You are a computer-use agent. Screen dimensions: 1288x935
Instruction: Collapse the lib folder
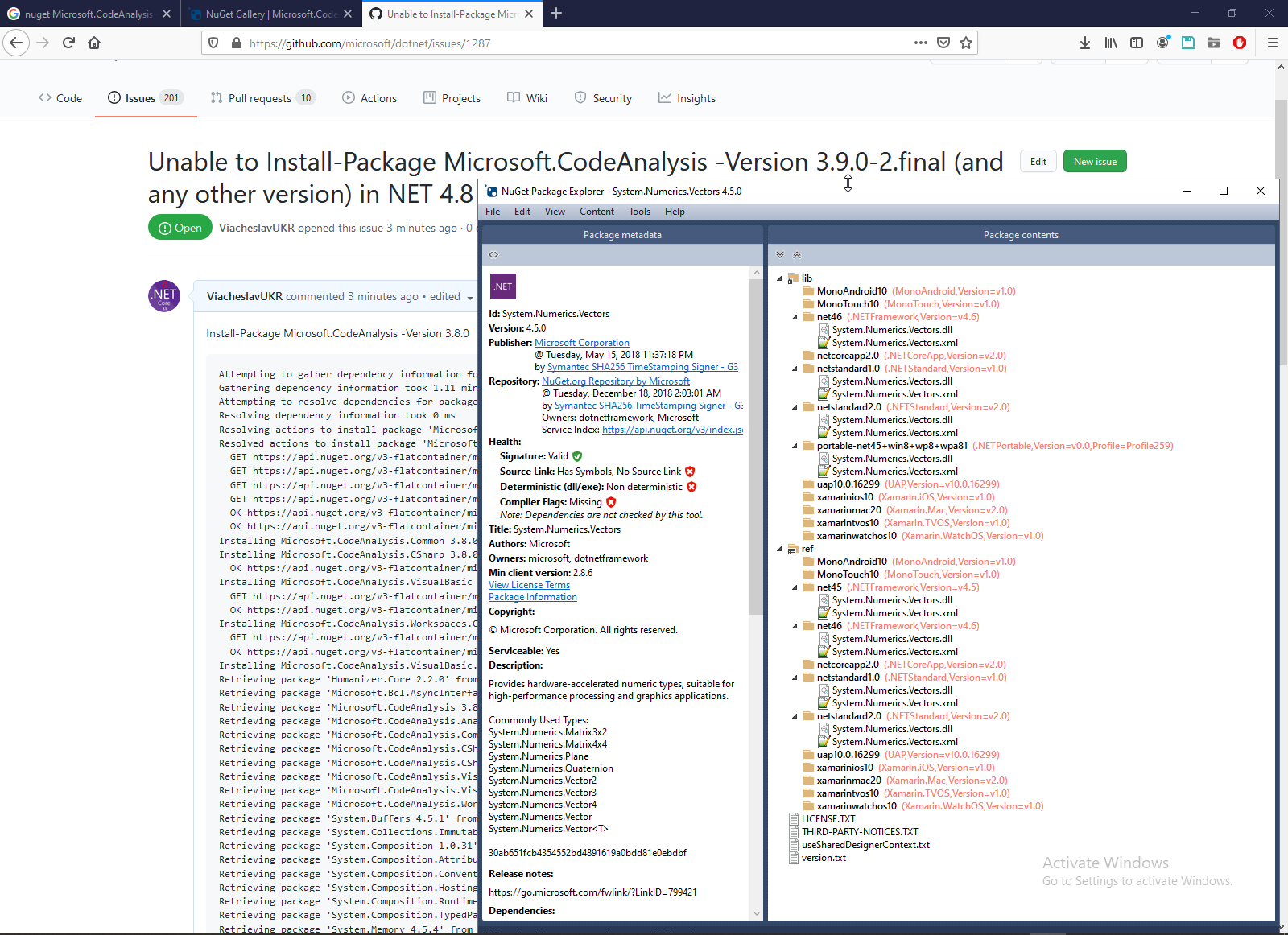(x=779, y=279)
